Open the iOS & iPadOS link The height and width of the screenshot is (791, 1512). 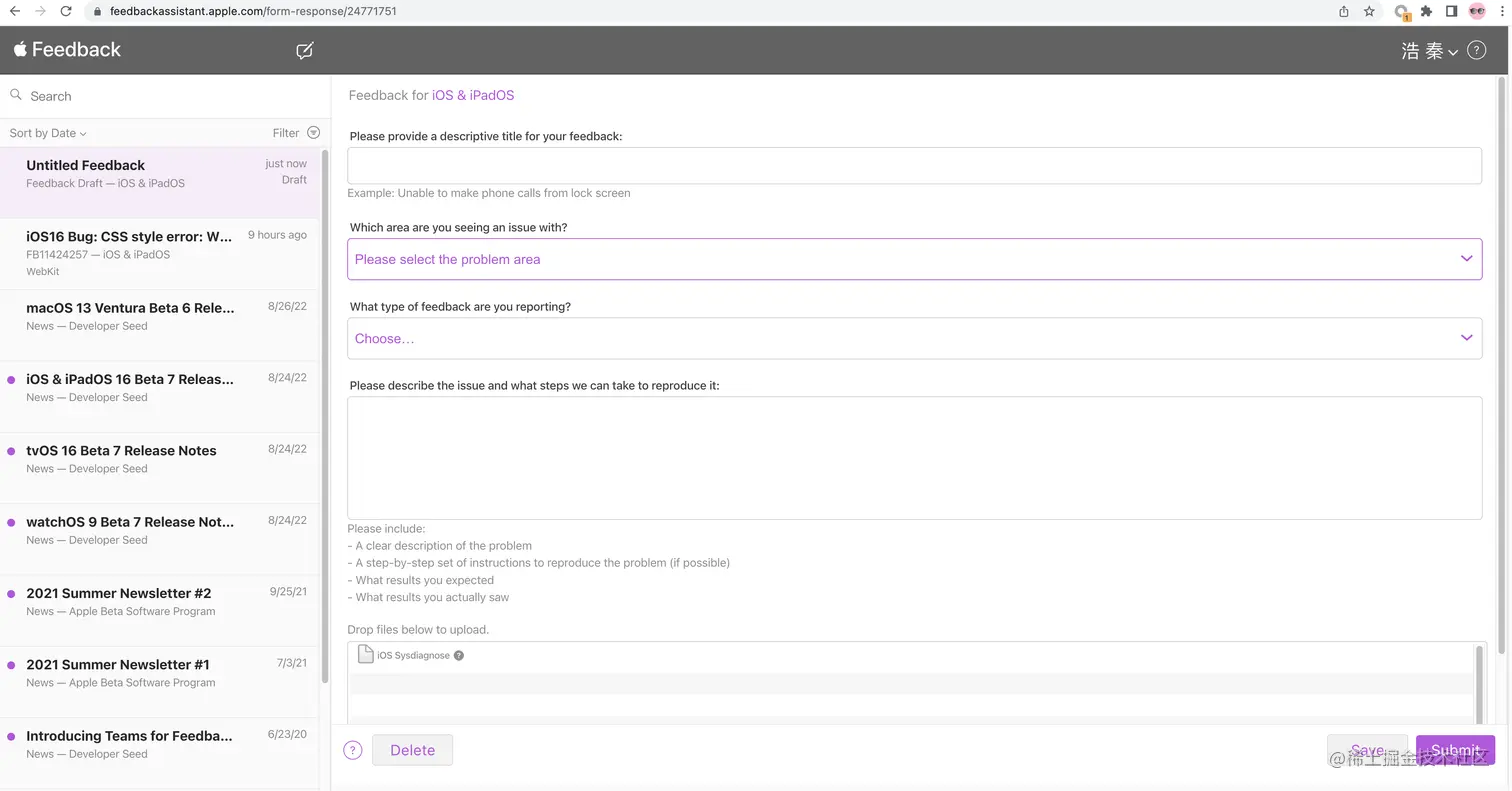pyautogui.click(x=473, y=95)
